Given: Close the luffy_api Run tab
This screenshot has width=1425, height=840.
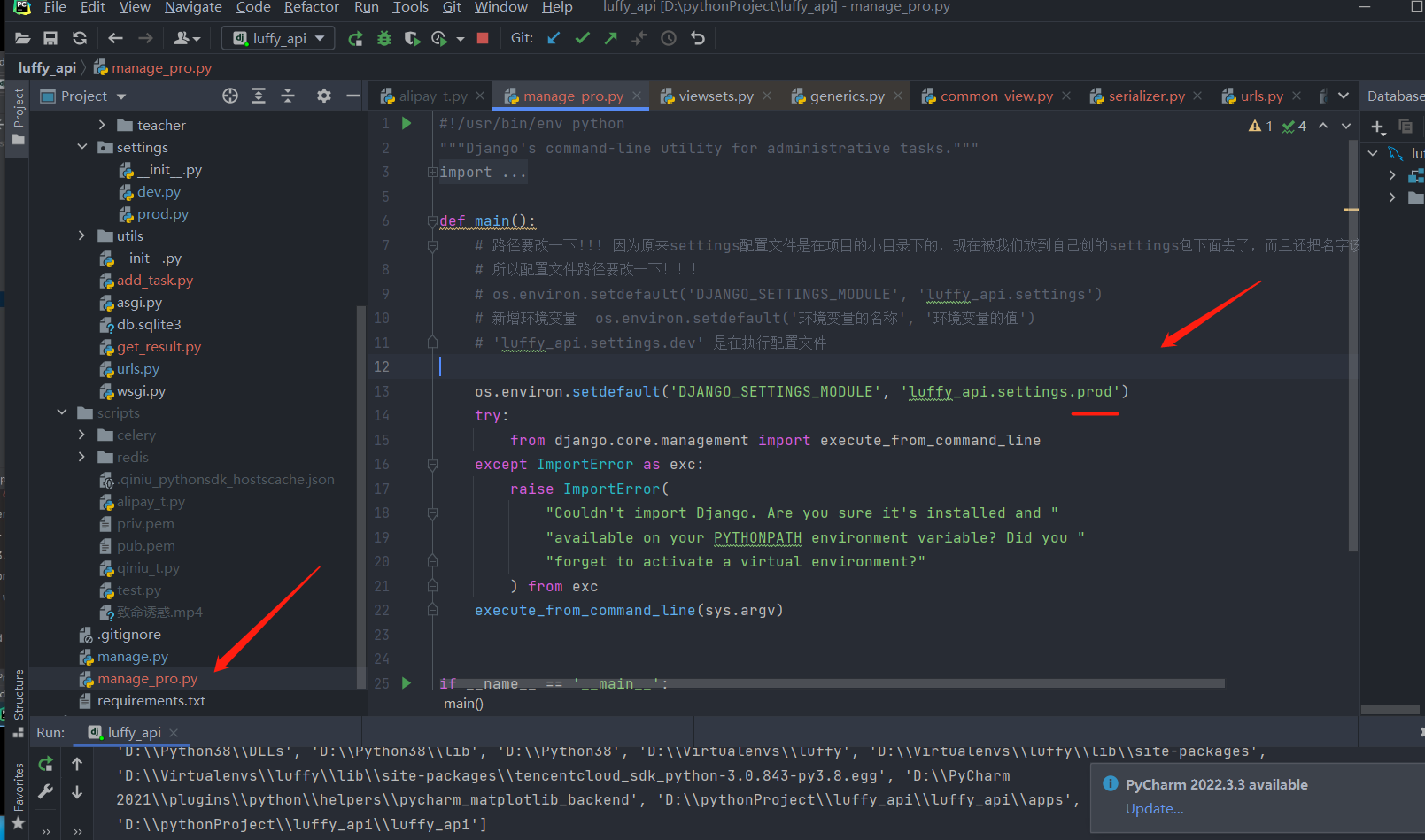Looking at the screenshot, I should click(x=174, y=732).
